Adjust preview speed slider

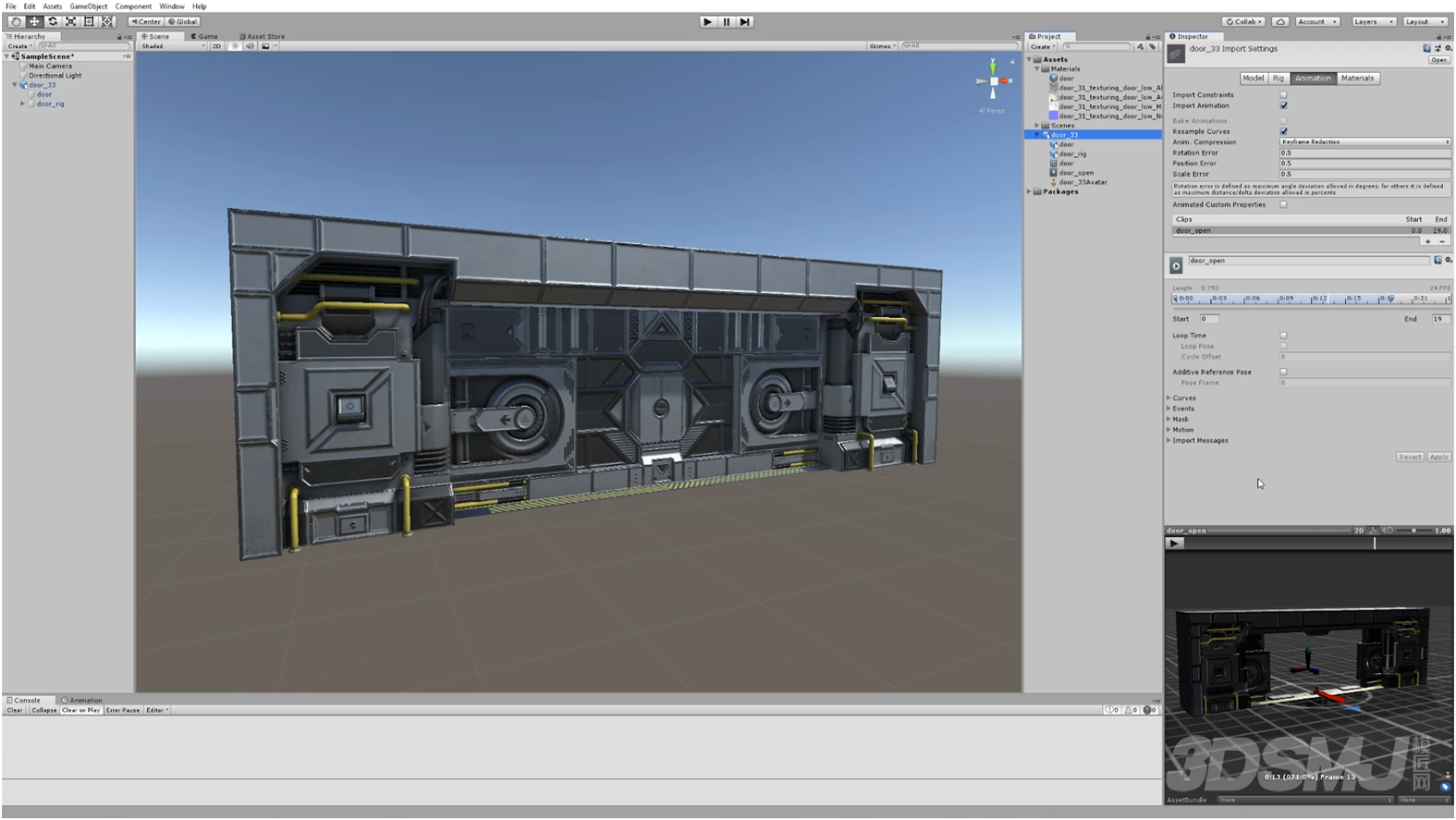coord(1413,531)
